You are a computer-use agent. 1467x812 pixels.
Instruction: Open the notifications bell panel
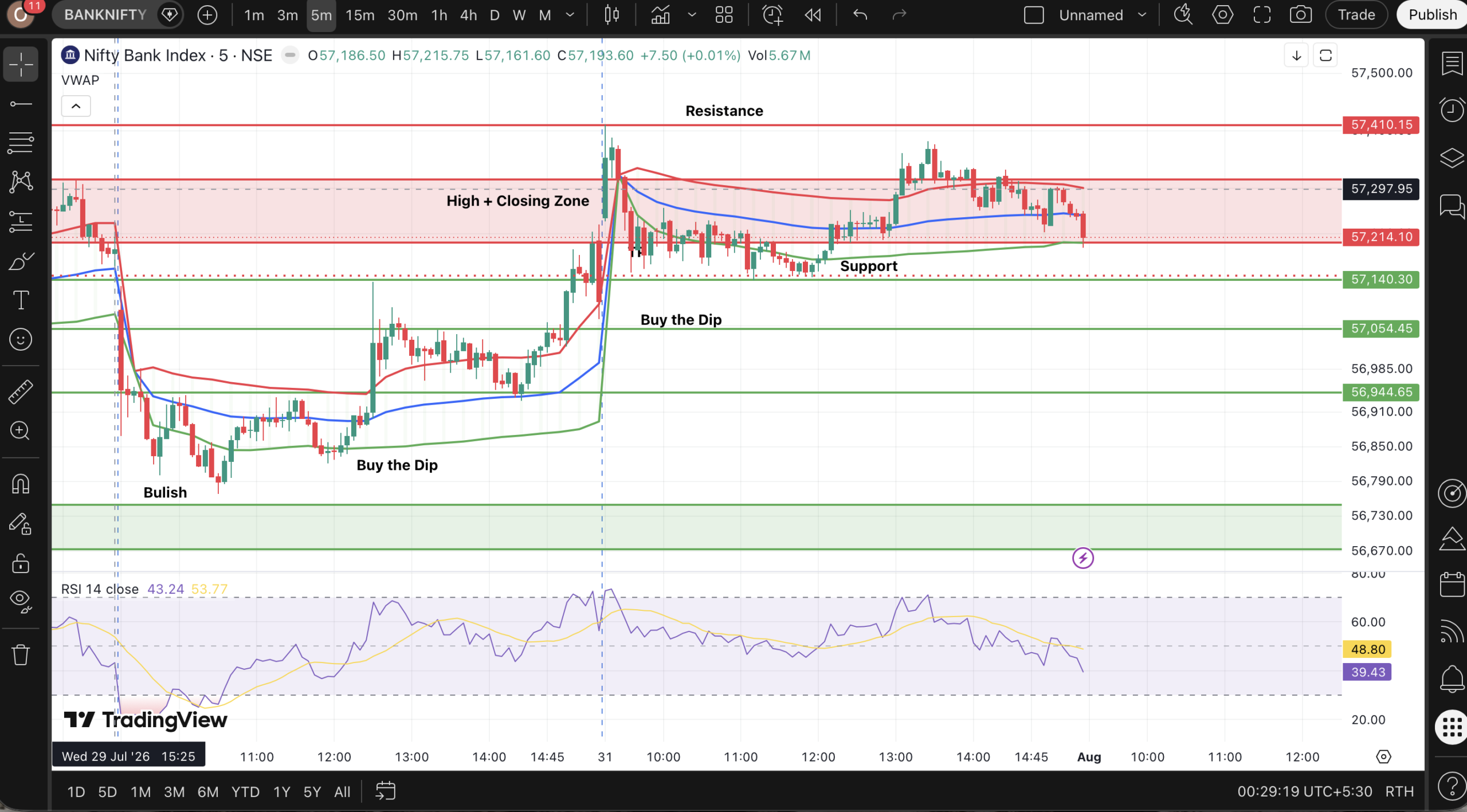click(1452, 679)
